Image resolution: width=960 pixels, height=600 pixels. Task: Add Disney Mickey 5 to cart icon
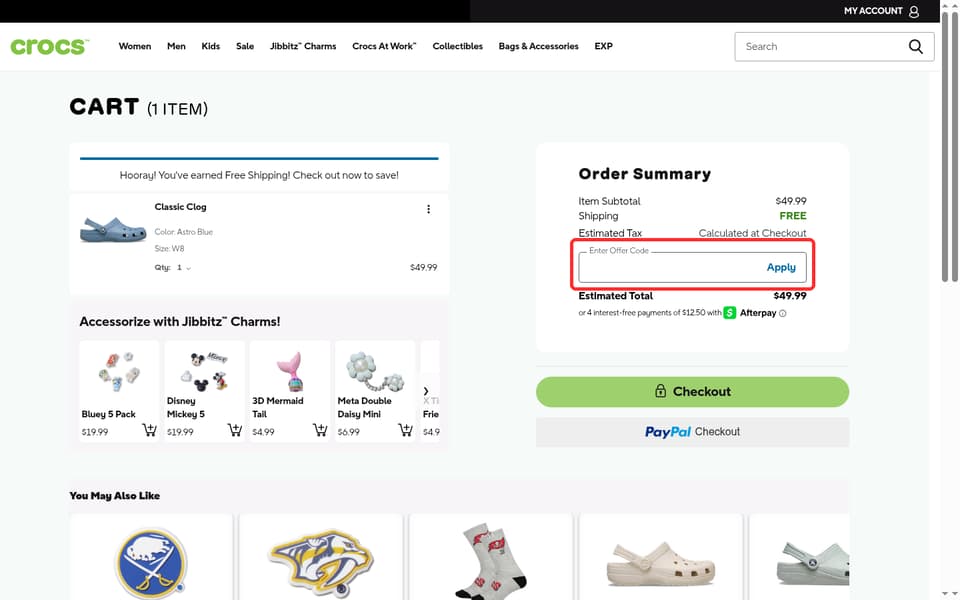[x=234, y=430]
